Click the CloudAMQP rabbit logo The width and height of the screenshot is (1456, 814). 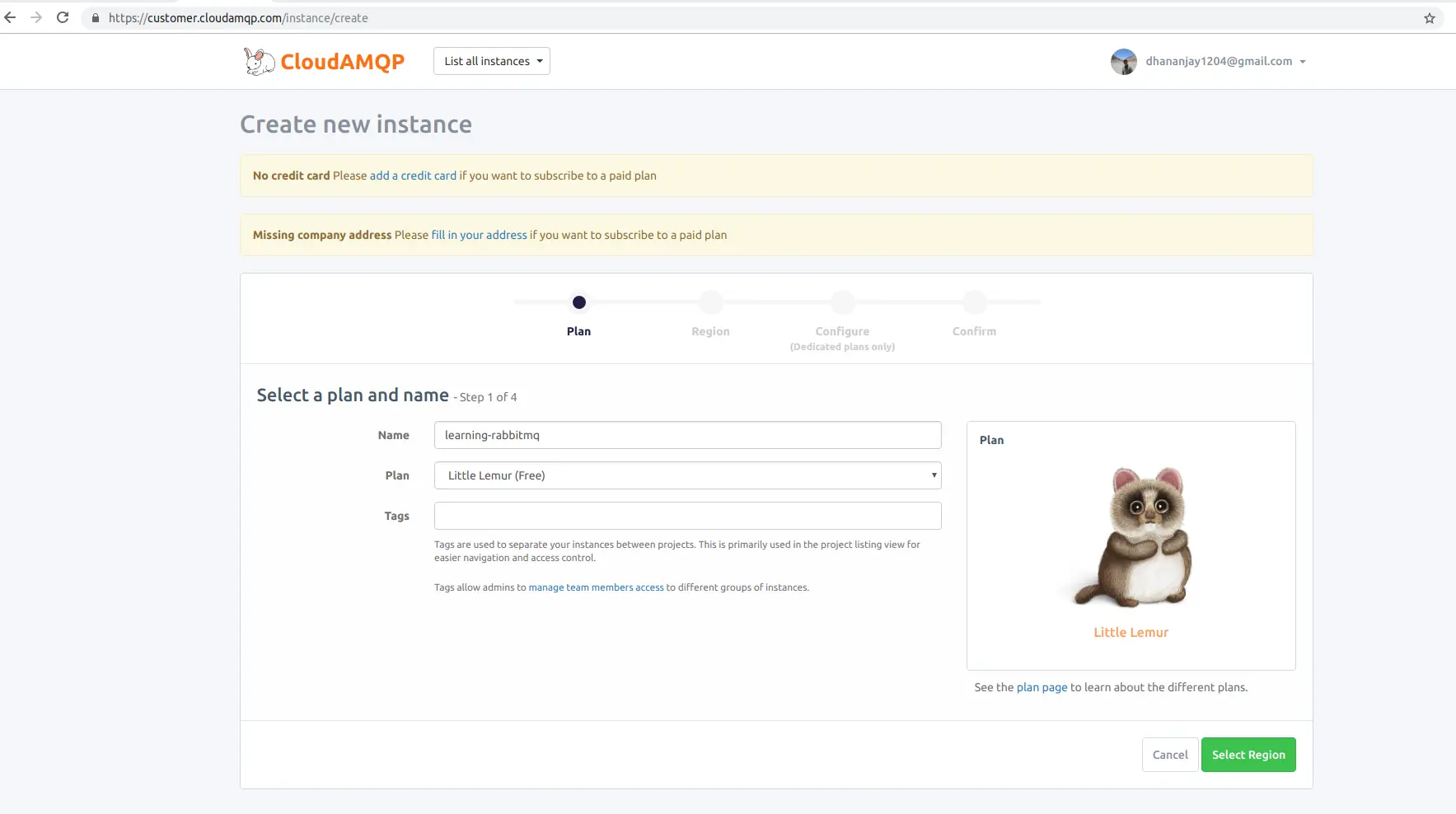tap(259, 62)
